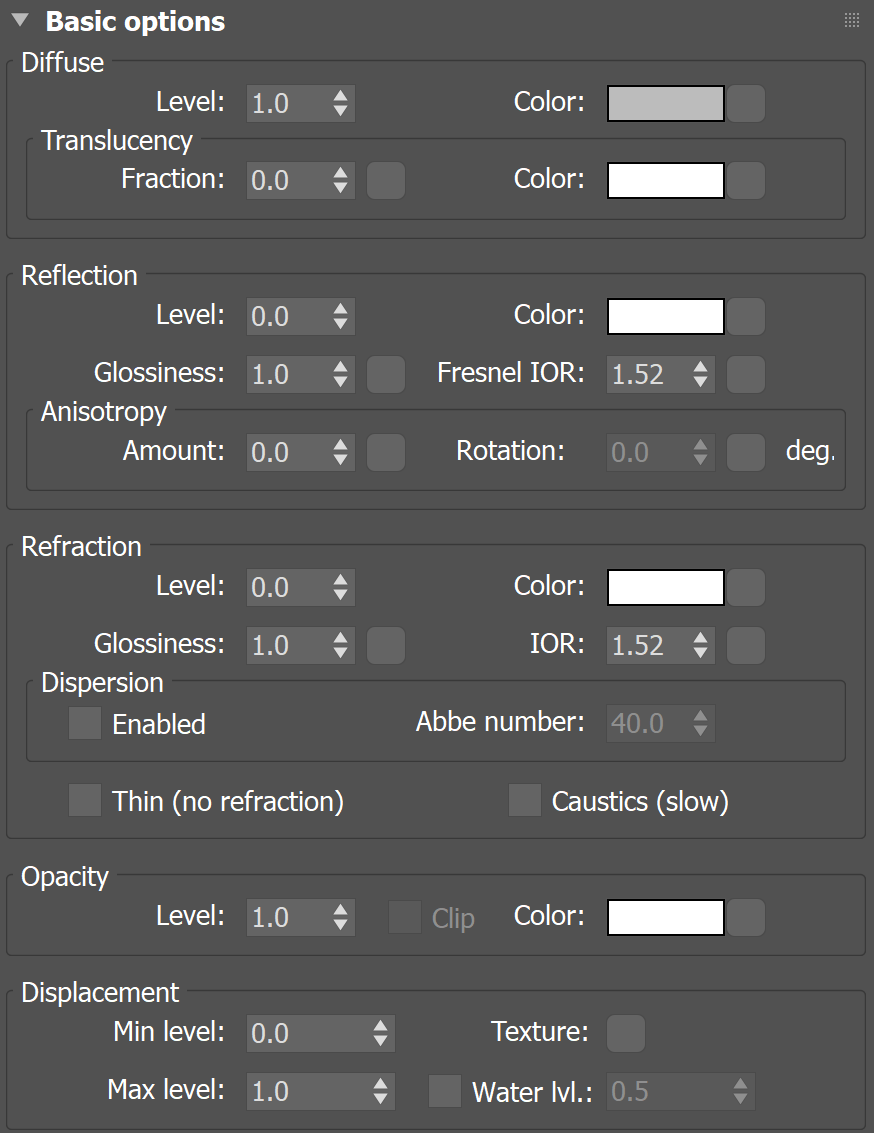Toggle the Water lvl. checkbox
Screen dimensions: 874x1133
(x=445, y=1091)
